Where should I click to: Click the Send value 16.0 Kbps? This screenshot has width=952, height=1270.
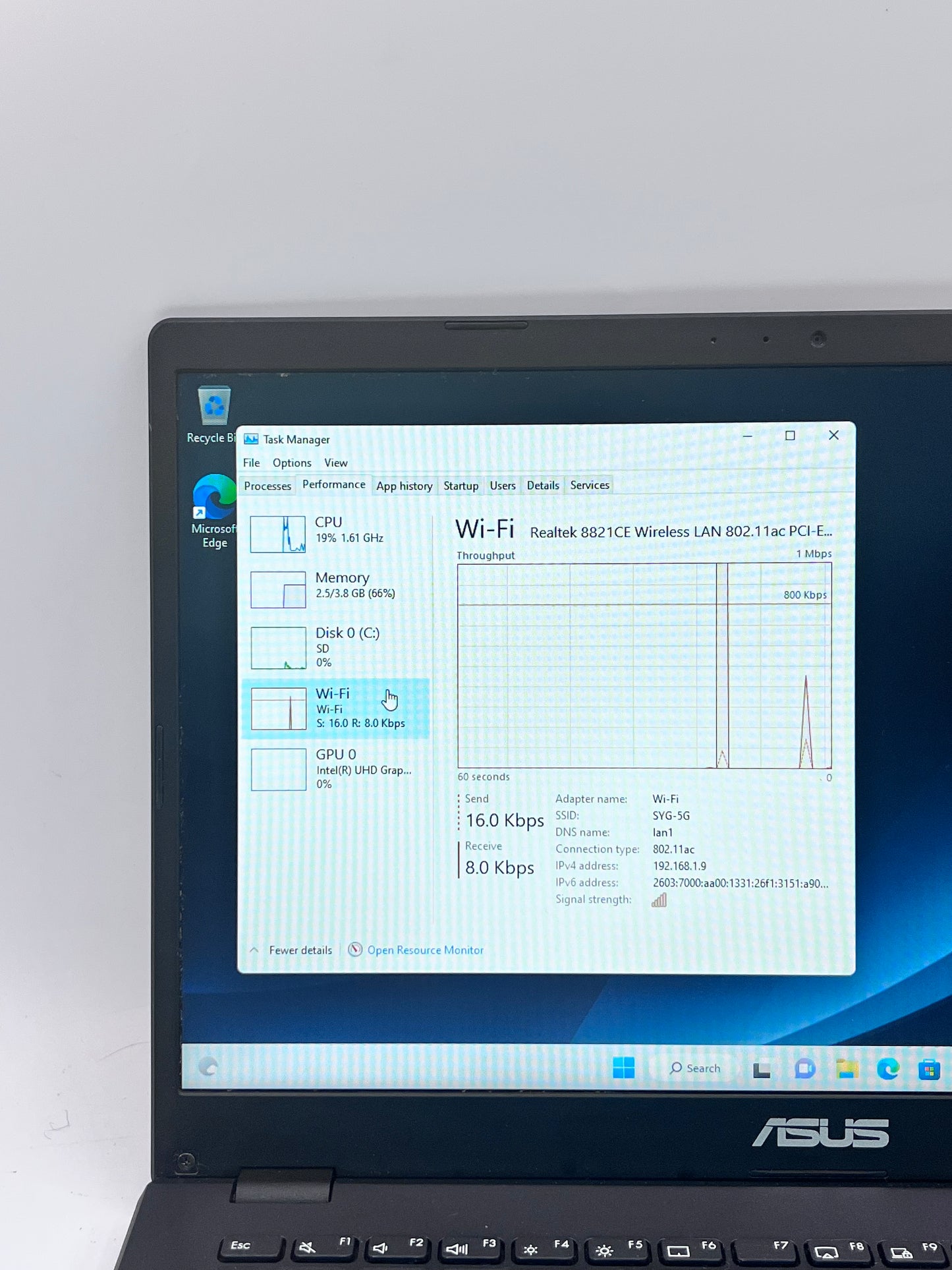coord(505,821)
